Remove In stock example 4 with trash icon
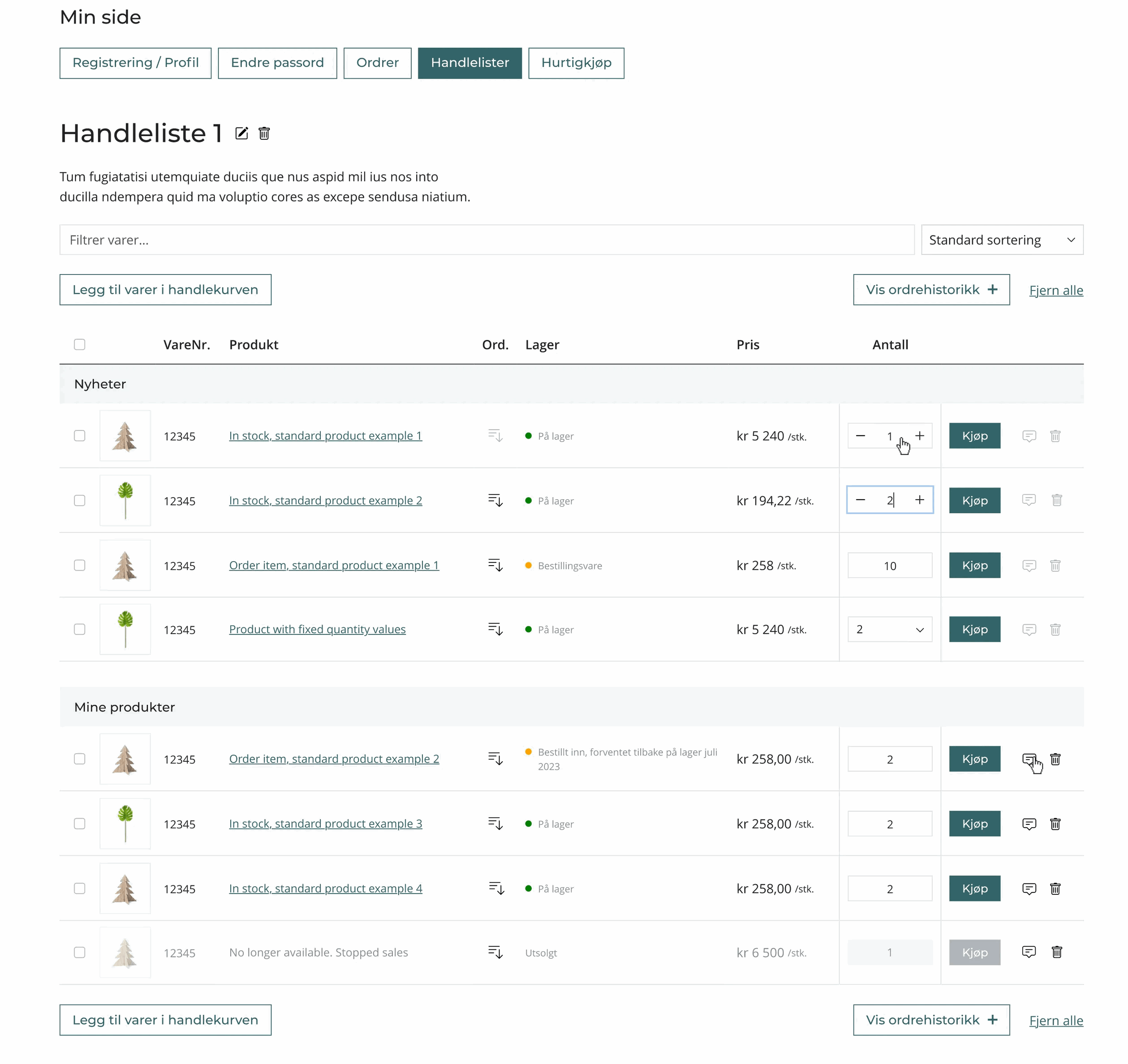Viewport: 1128px width, 1064px height. 1055,888
